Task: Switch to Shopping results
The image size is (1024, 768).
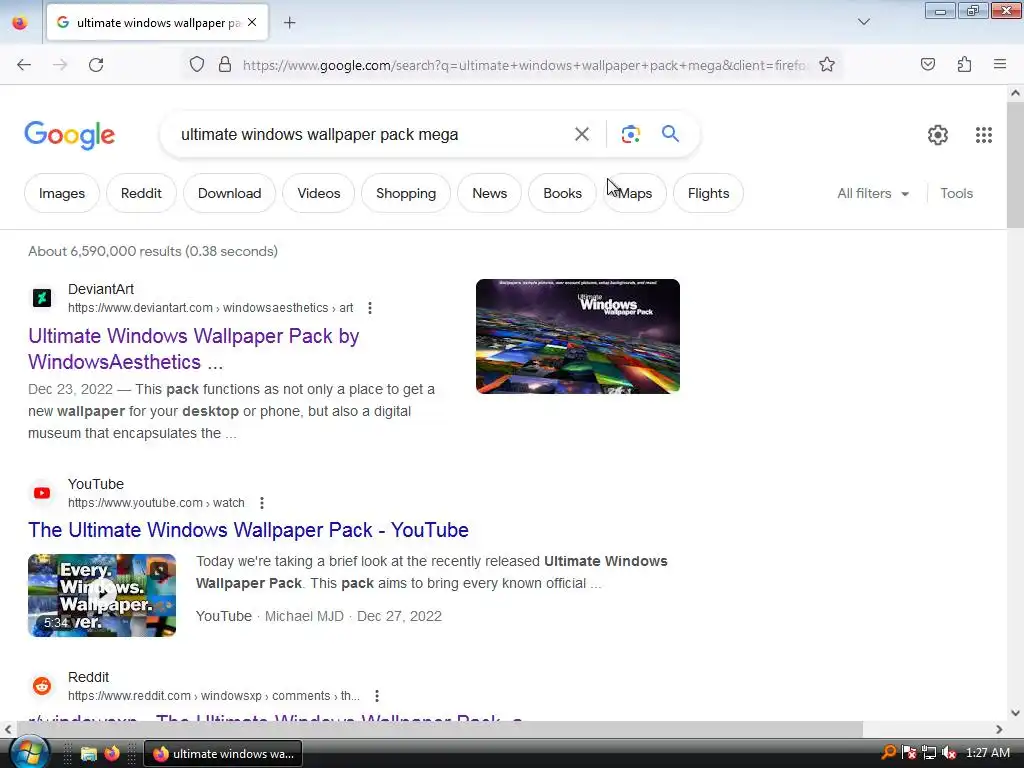Action: 406,193
